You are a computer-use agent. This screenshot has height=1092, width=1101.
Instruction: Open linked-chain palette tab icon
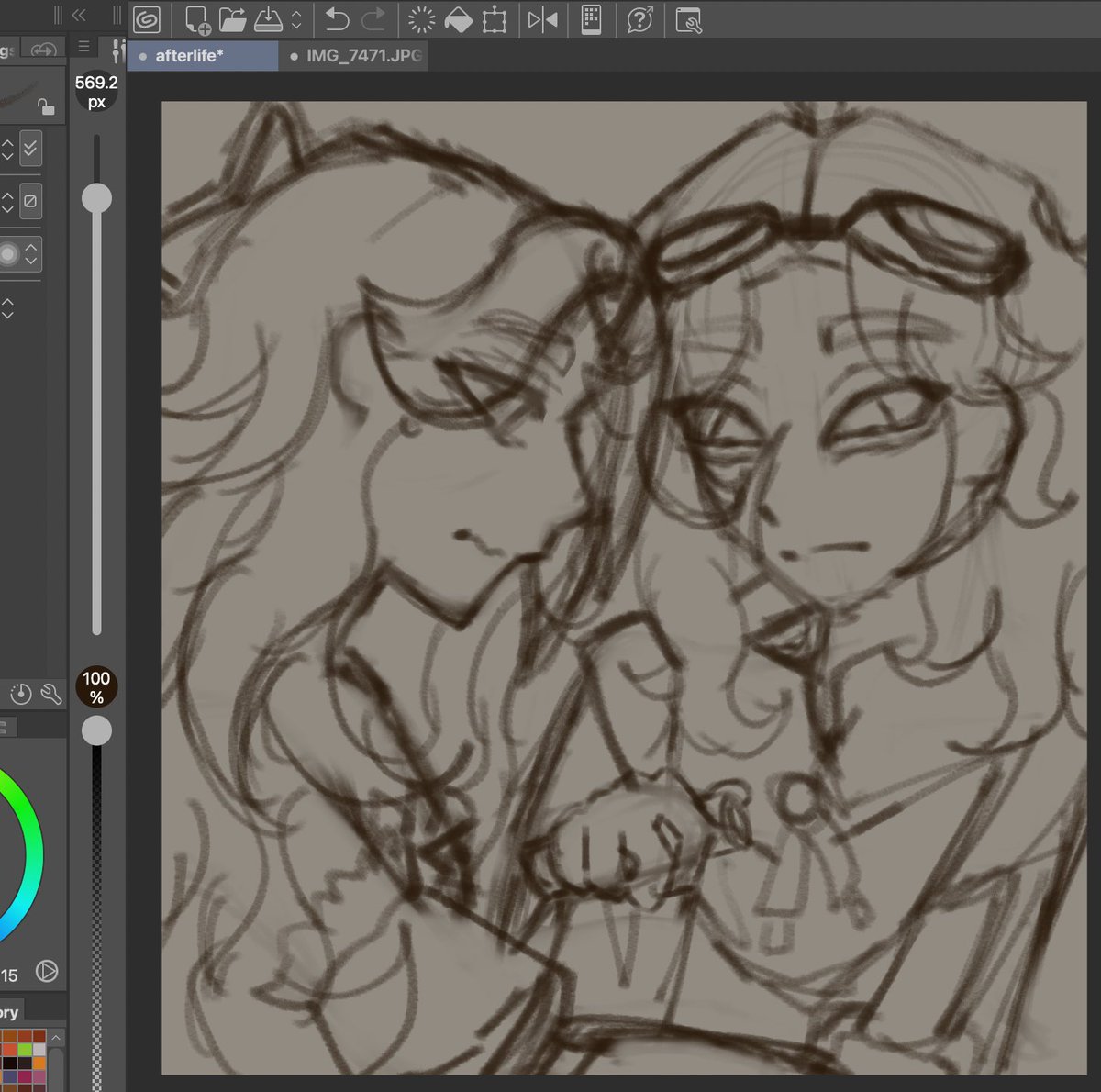[43, 50]
